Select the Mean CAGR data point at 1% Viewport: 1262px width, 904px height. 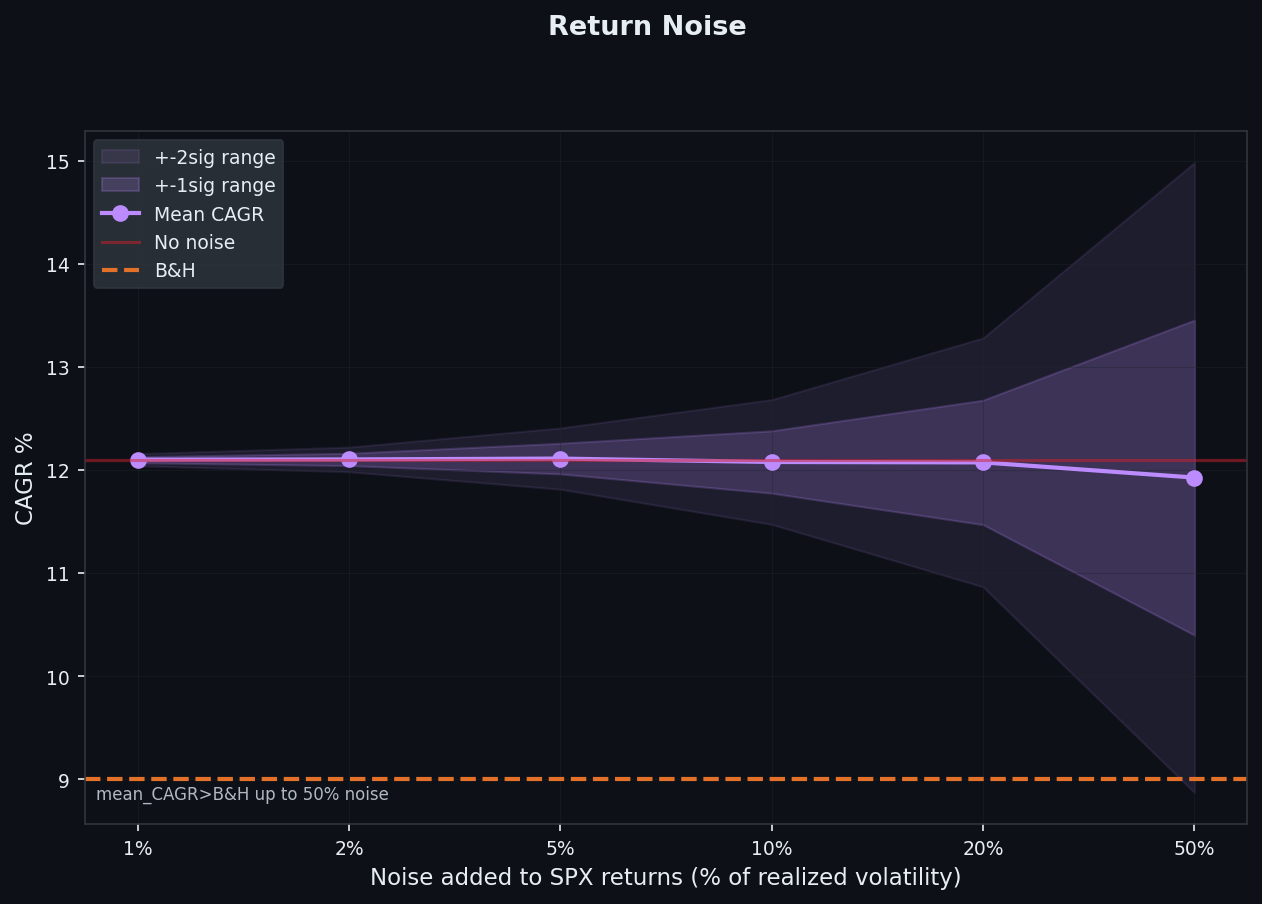[138, 460]
